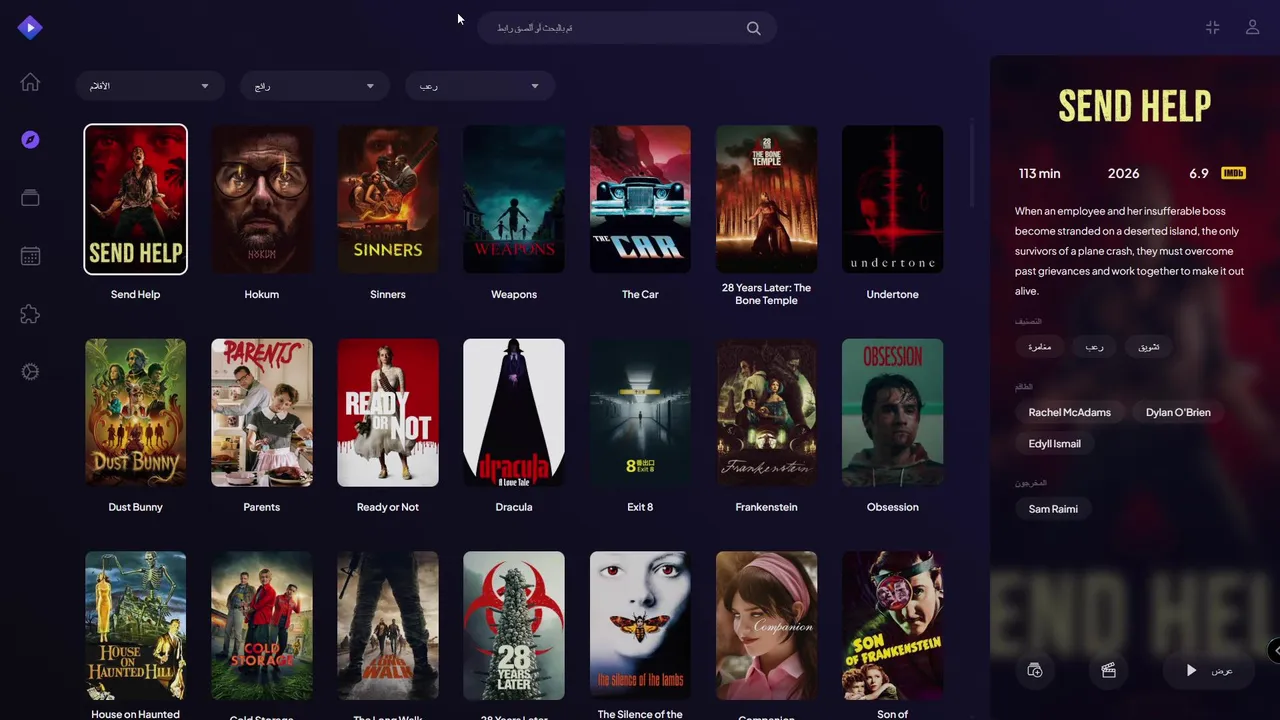This screenshot has width=1280, height=720.
Task: Click the catalog vertical scrollbar
Action: tap(972, 164)
